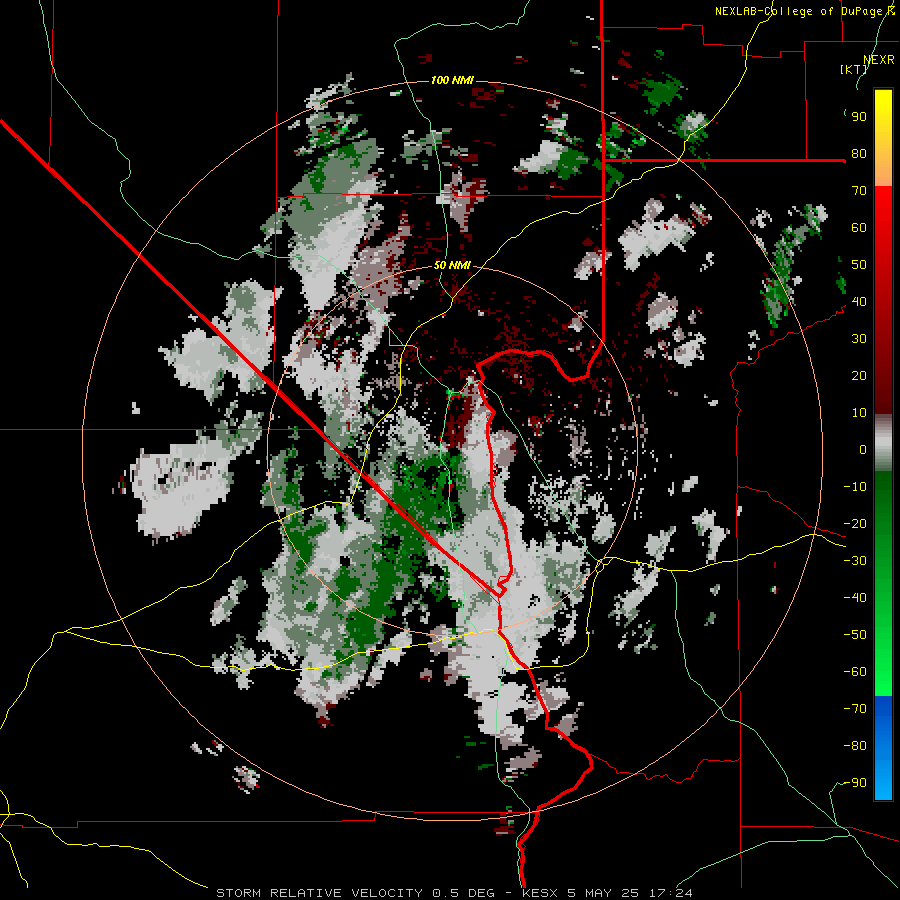Click the 5 MAY 25 date text
The width and height of the screenshot is (900, 900).
click(x=604, y=893)
